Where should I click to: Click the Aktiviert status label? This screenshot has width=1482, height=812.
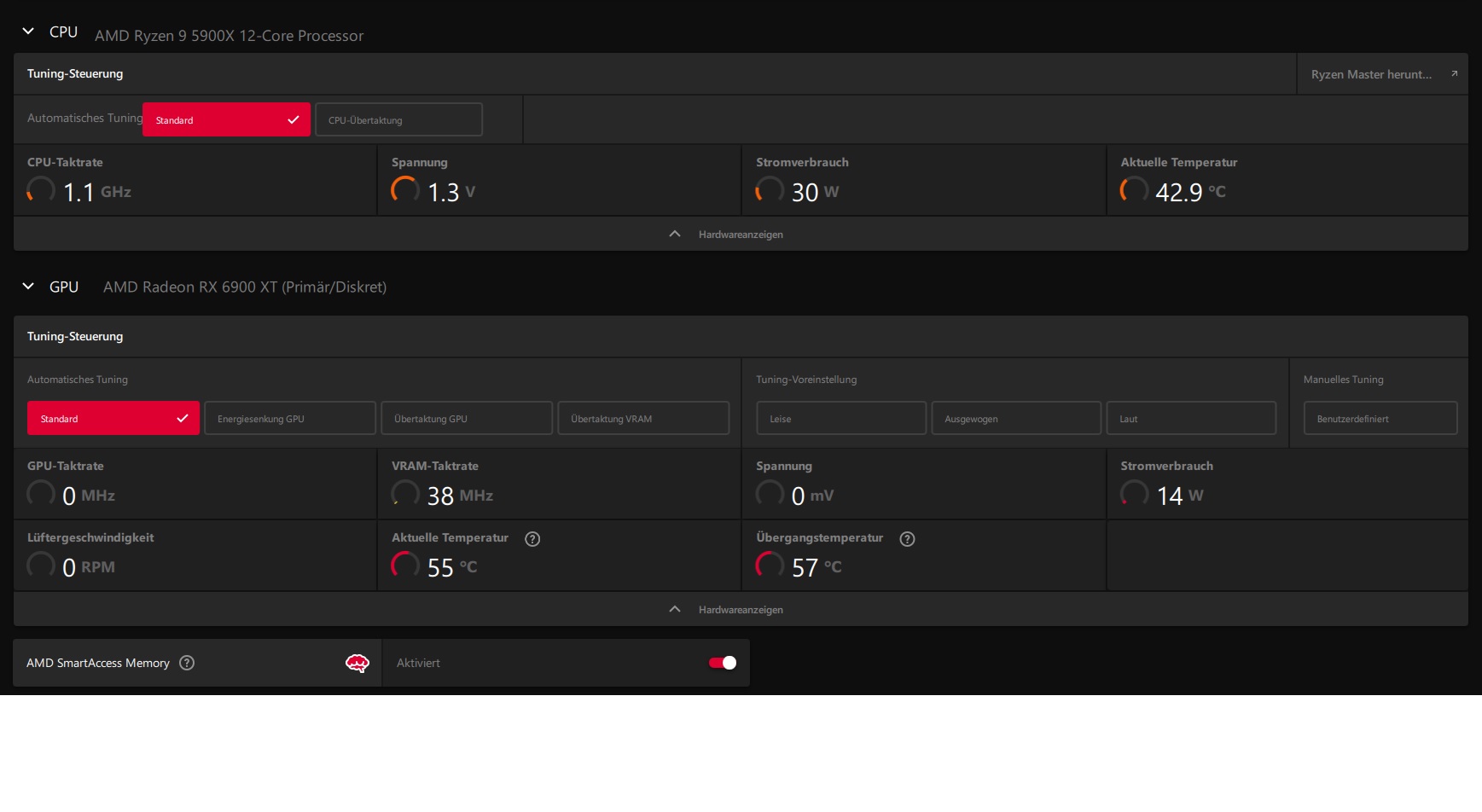coord(418,663)
